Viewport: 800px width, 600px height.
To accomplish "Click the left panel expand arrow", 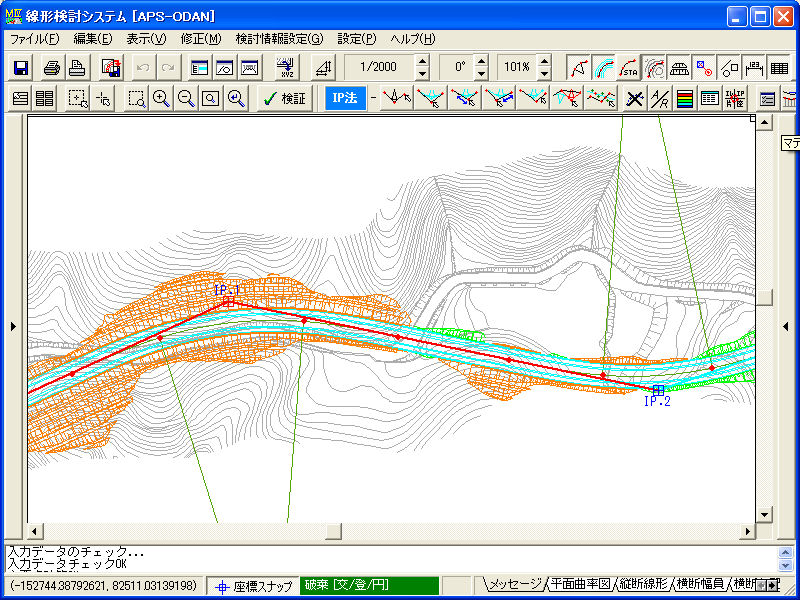I will 12,326.
